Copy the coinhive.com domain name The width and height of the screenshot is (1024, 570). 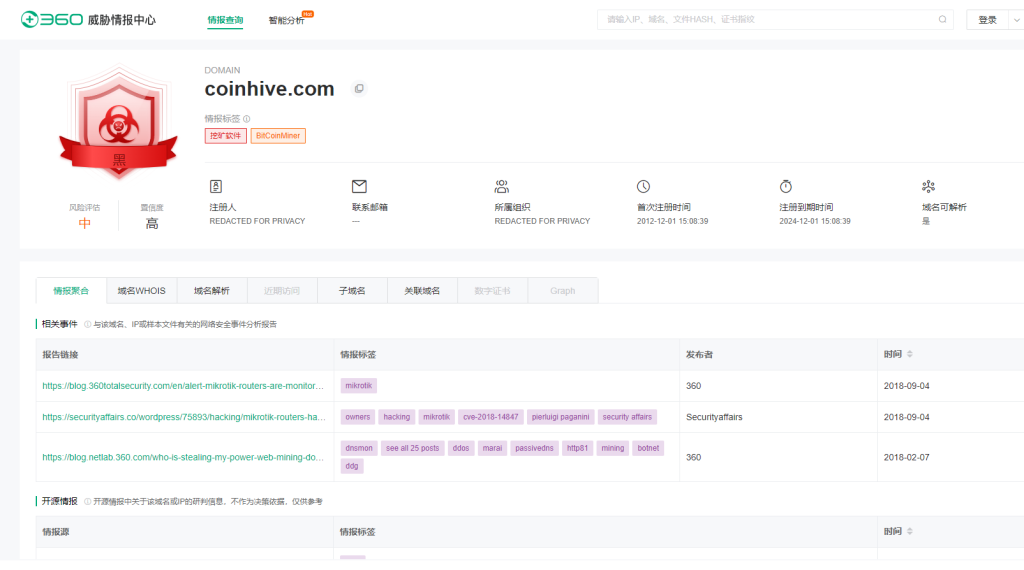click(359, 89)
